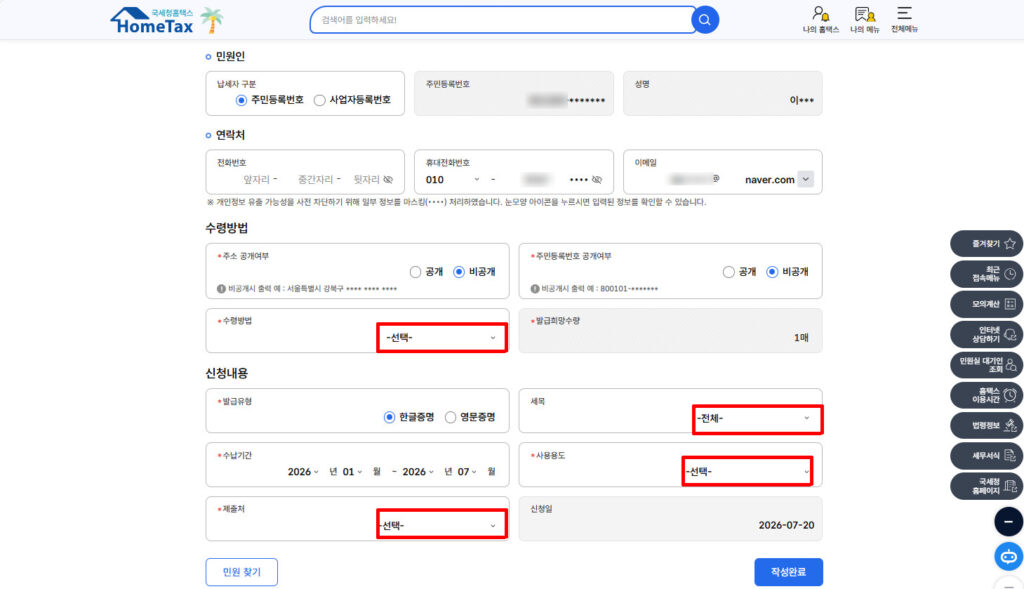Click info icon under 주민등록번호 공개여부
The height and width of the screenshot is (589, 1024).
535,289
